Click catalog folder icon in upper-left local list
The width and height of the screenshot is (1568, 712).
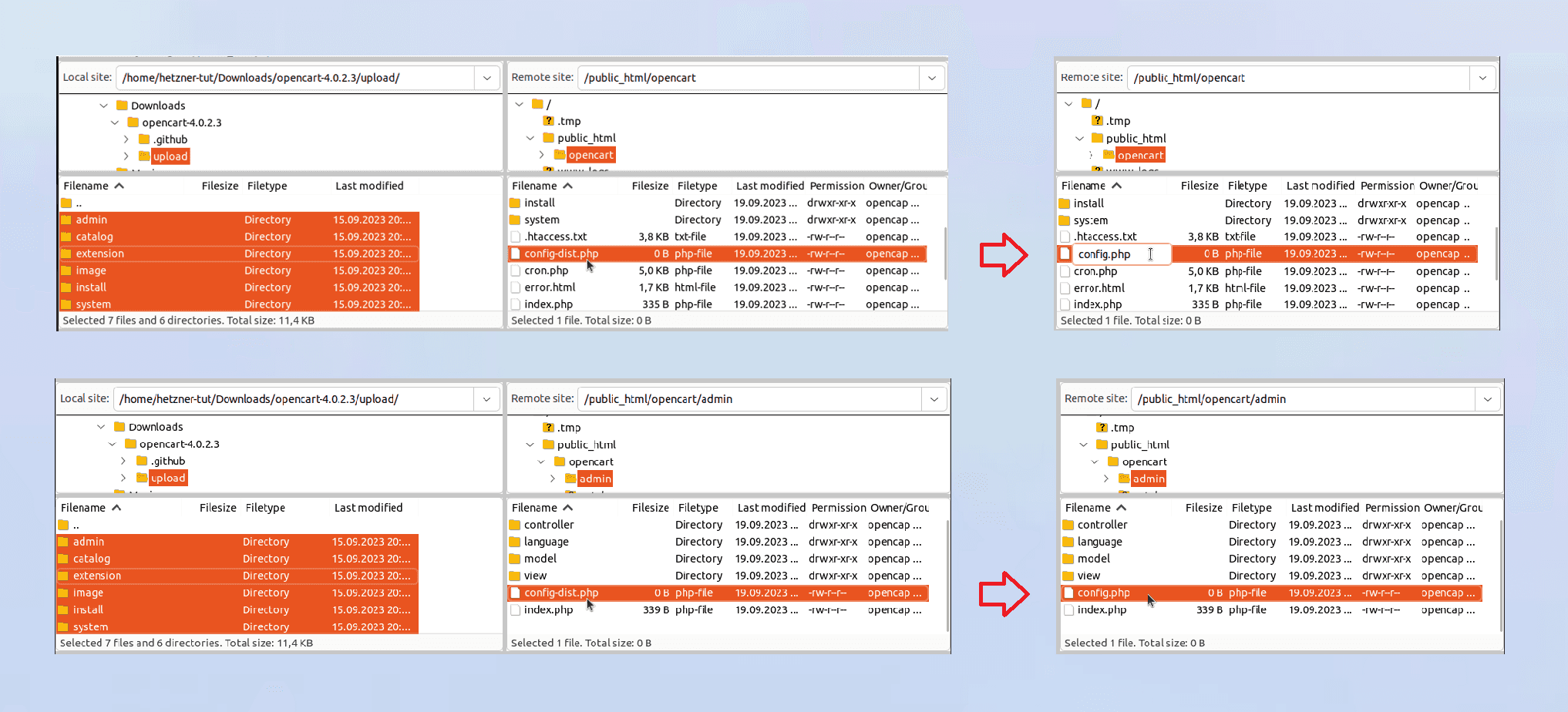66,237
